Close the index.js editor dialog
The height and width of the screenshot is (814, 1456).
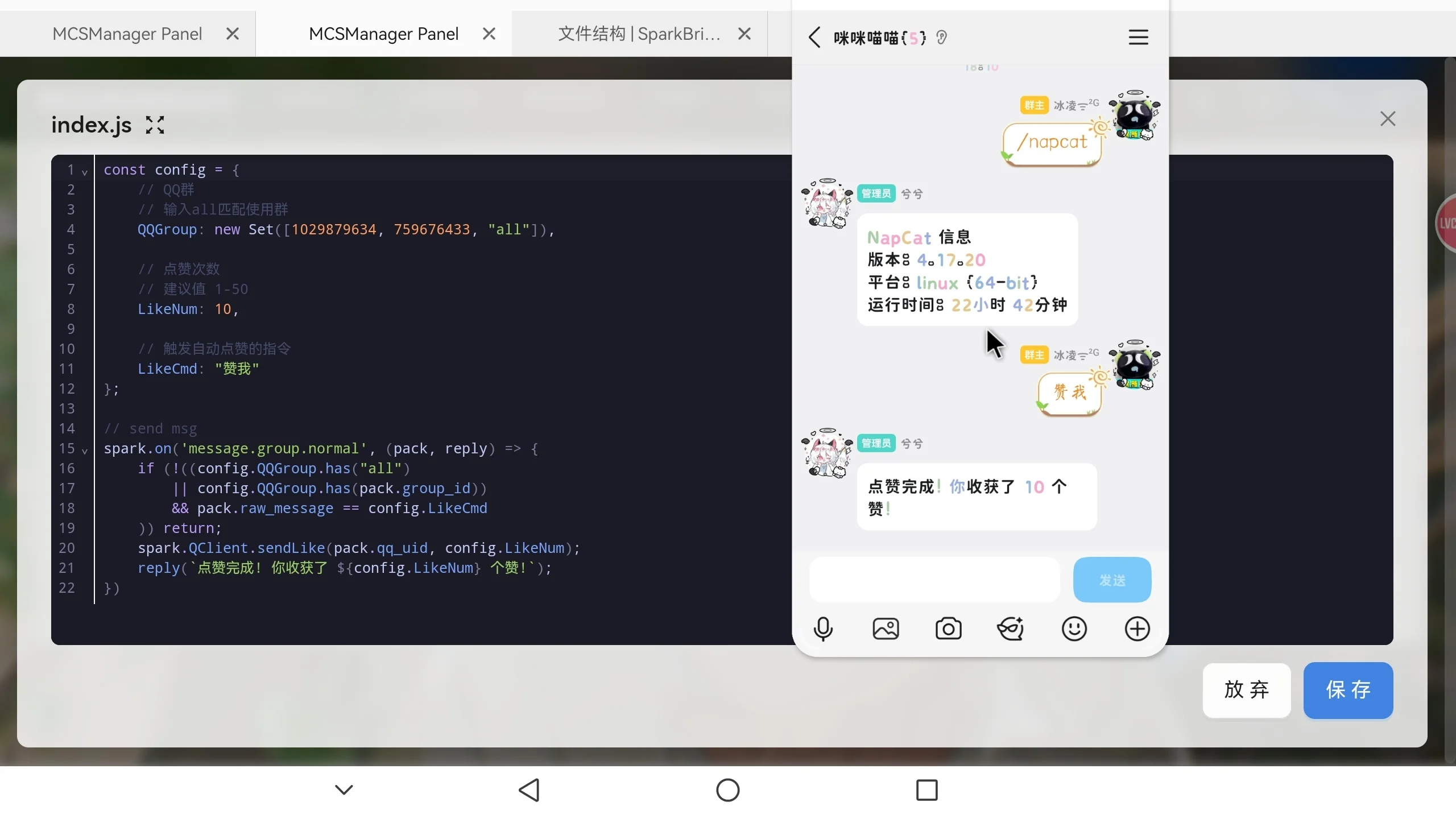point(1388,119)
